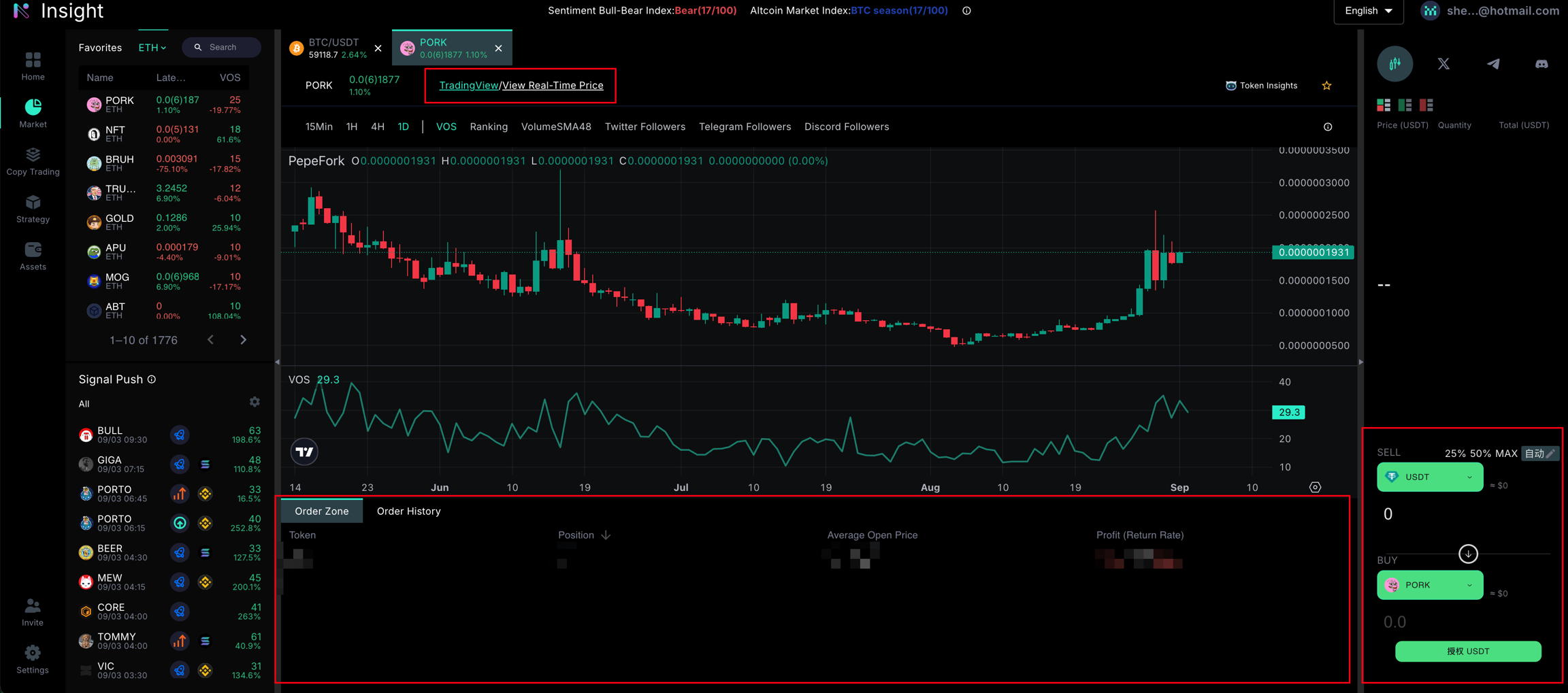Open the Telegram icon in right panel
The image size is (1568, 693).
[1492, 64]
